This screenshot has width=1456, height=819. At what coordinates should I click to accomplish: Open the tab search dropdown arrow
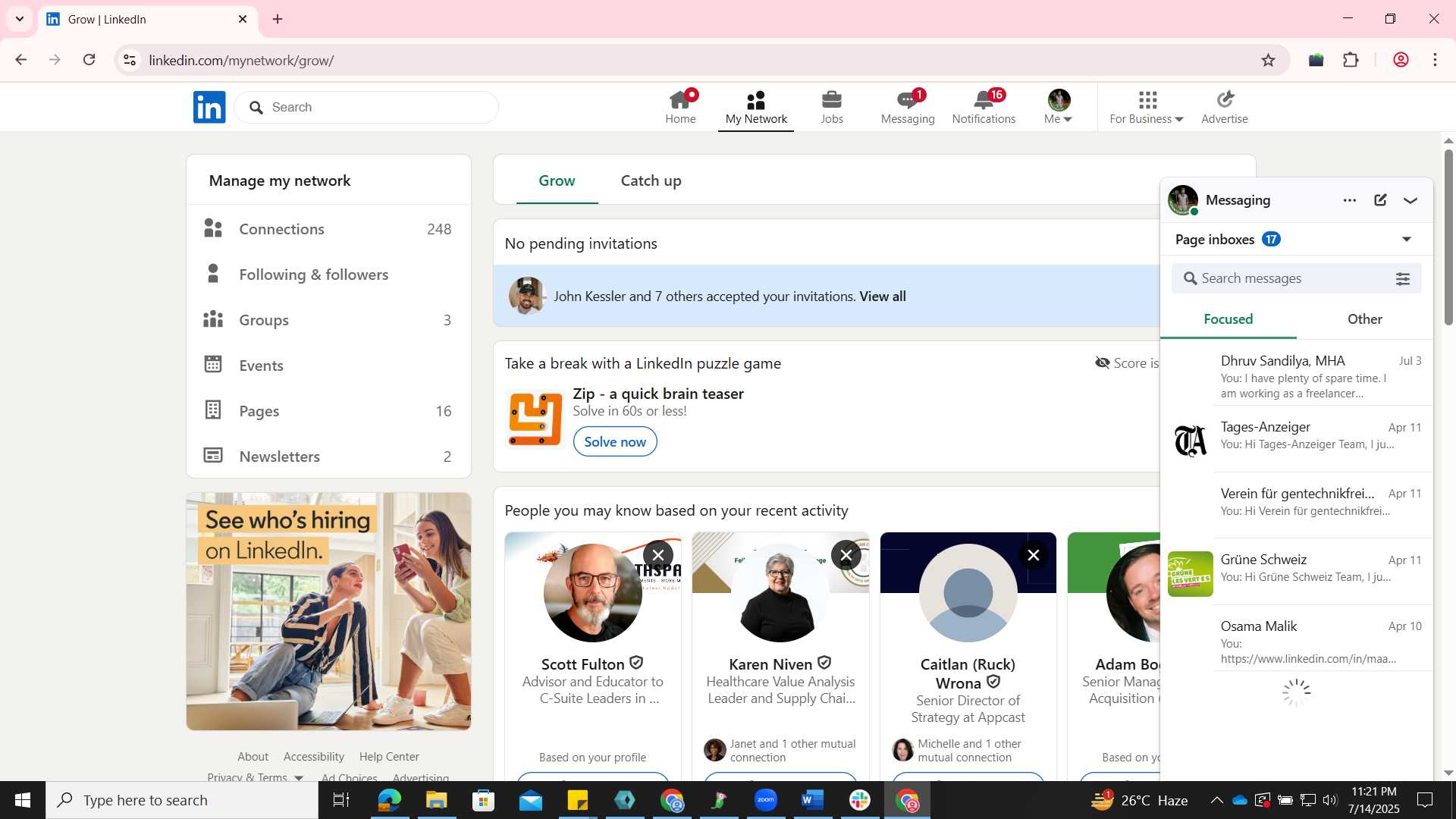pyautogui.click(x=20, y=19)
